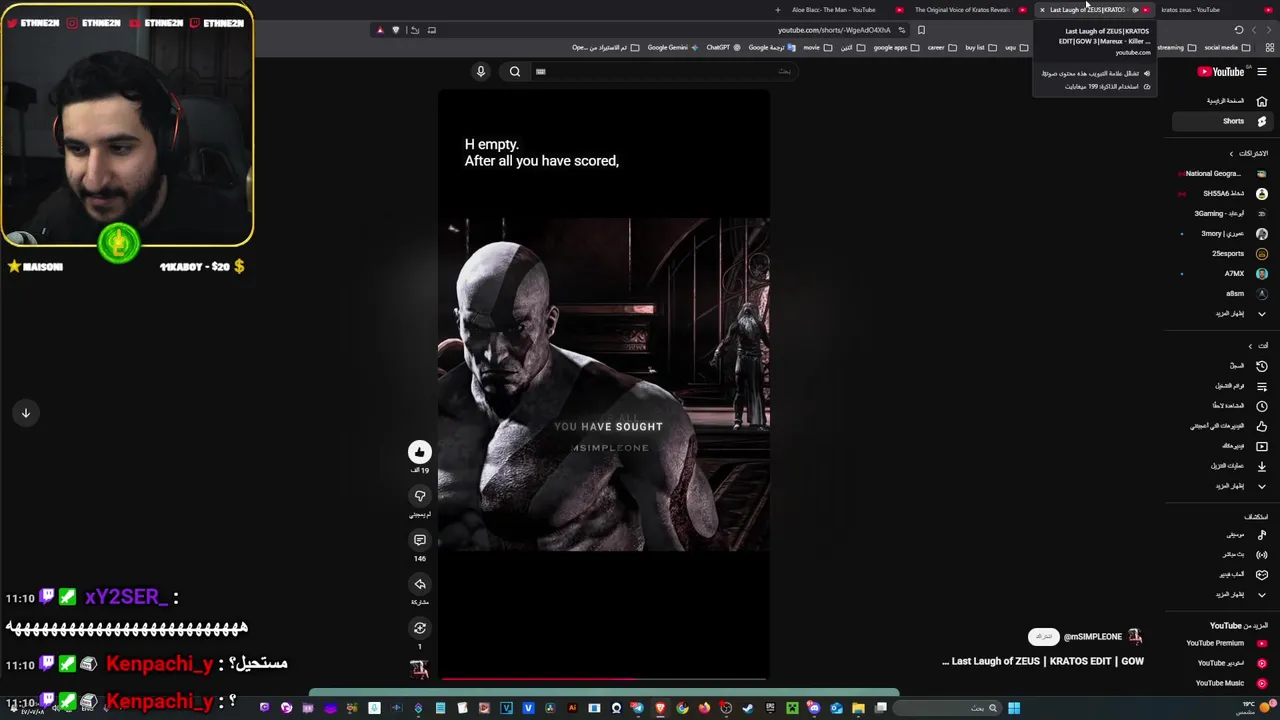
Task: Open @mSIMPLEONE channel name
Action: pyautogui.click(x=1093, y=637)
